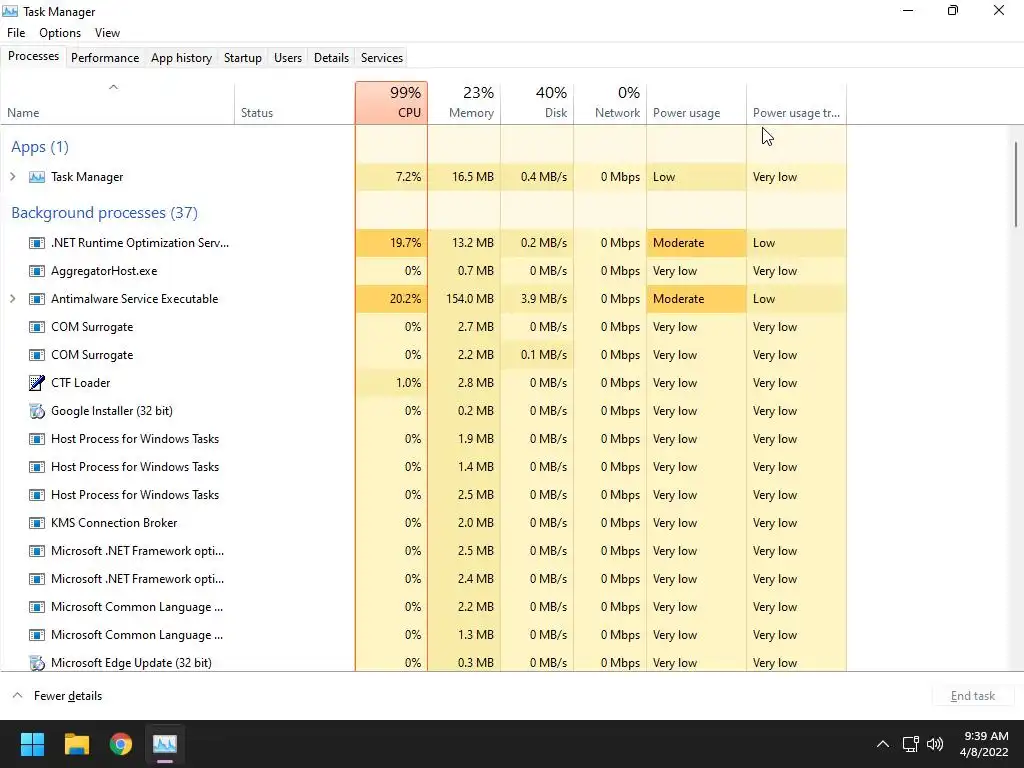Expand the Task Manager app row
The image size is (1024, 768).
point(12,177)
